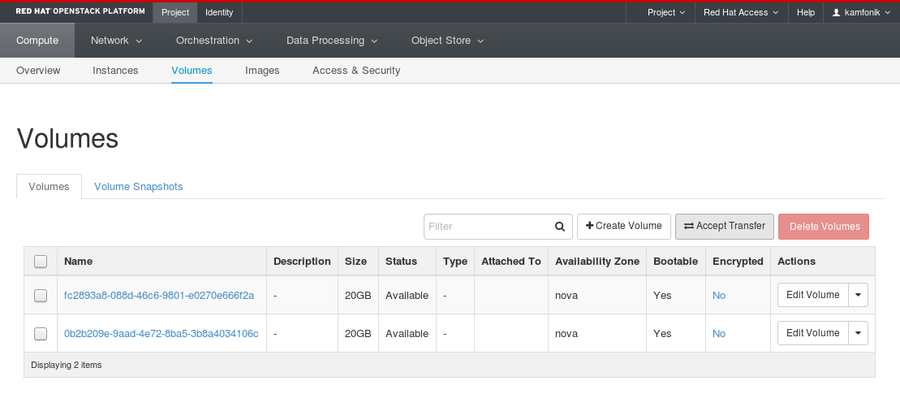Expand the Orchestration menu
The width and height of the screenshot is (900, 394).
coord(214,41)
